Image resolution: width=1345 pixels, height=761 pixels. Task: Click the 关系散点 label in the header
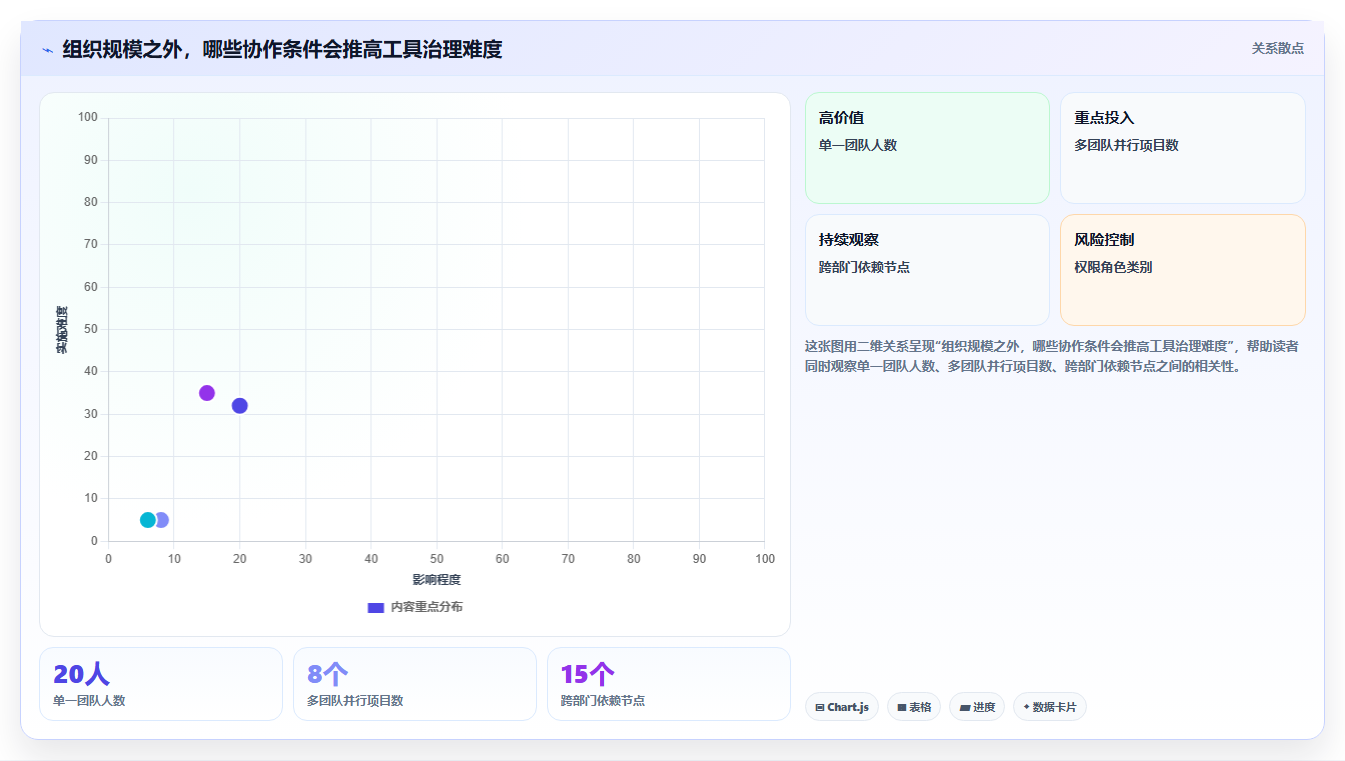click(x=1278, y=48)
